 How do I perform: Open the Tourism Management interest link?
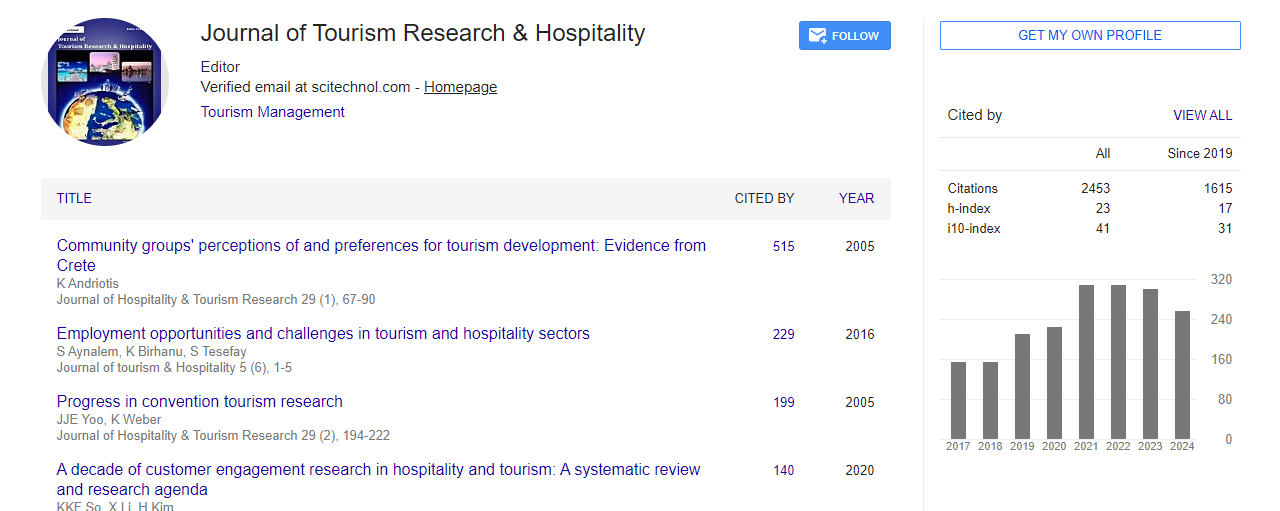[273, 112]
